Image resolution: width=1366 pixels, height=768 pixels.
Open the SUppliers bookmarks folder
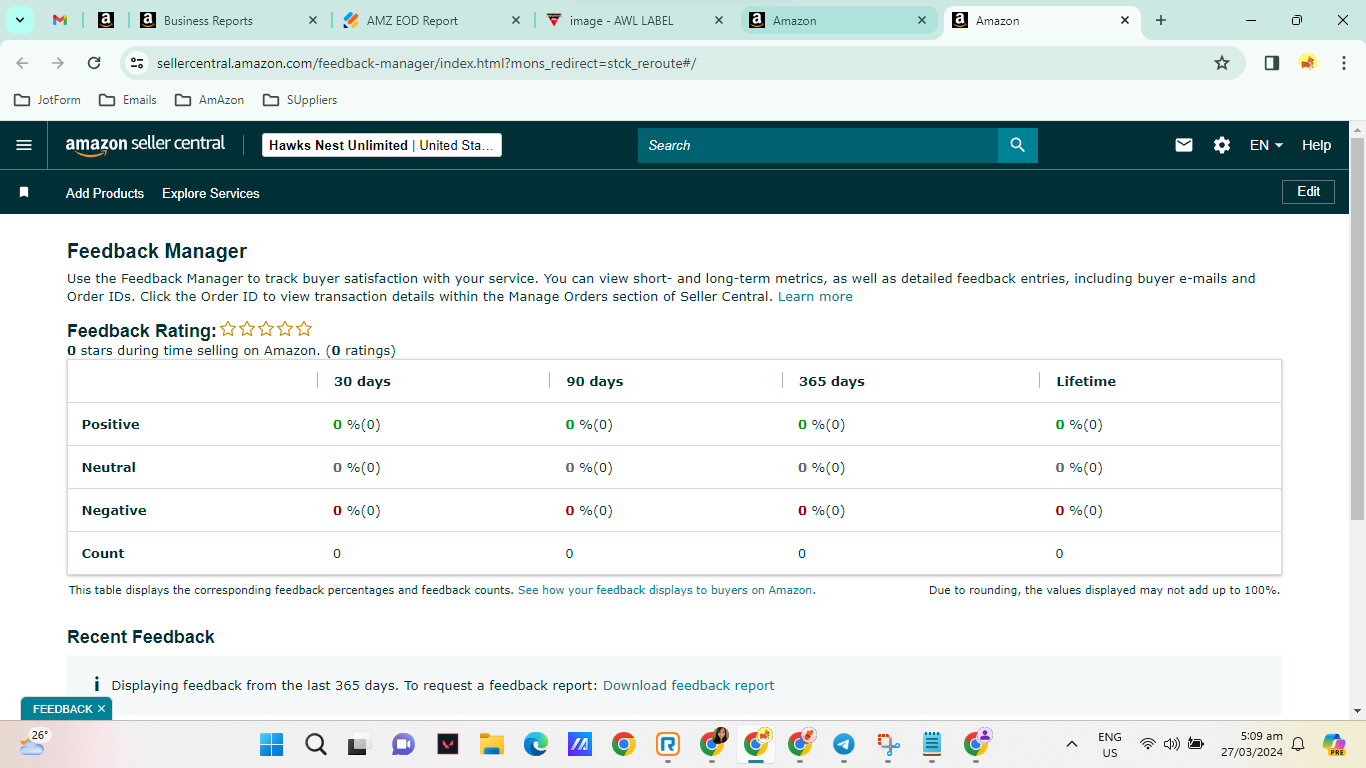pos(299,100)
